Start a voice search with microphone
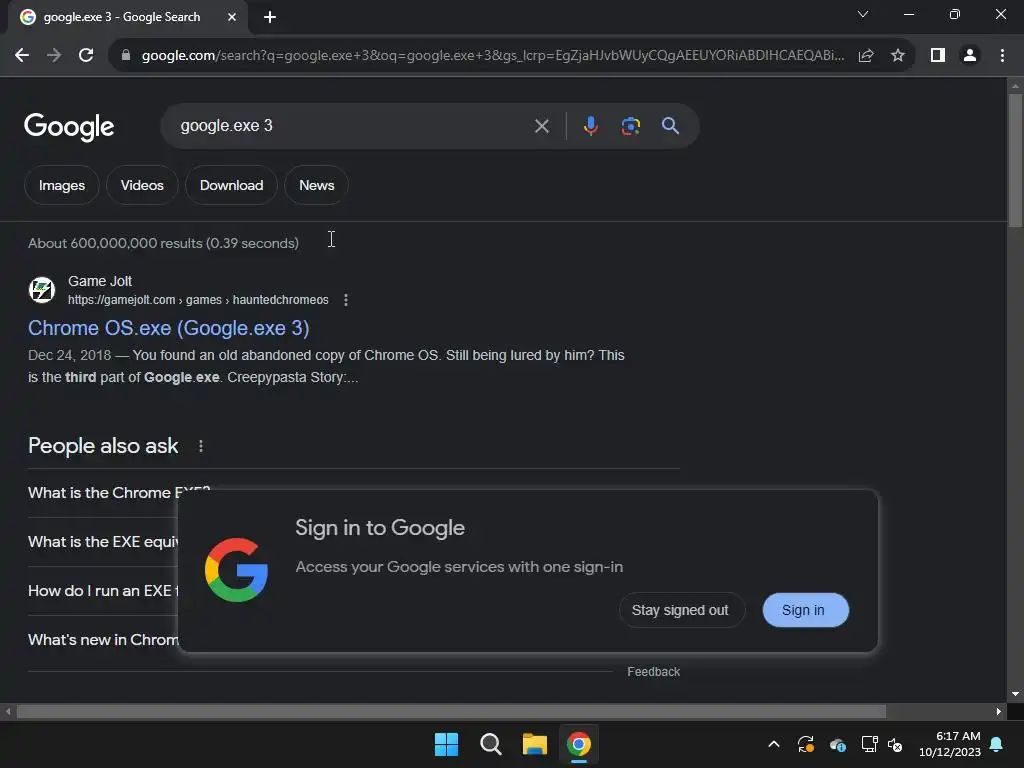Screen dimensions: 1024x768 (x=590, y=126)
